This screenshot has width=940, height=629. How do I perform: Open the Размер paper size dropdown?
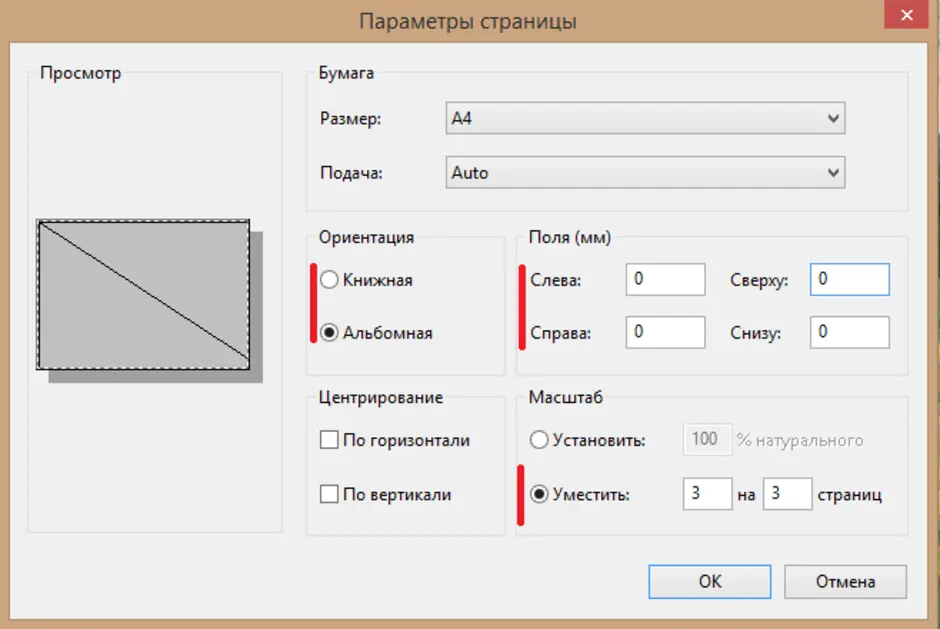(x=645, y=118)
